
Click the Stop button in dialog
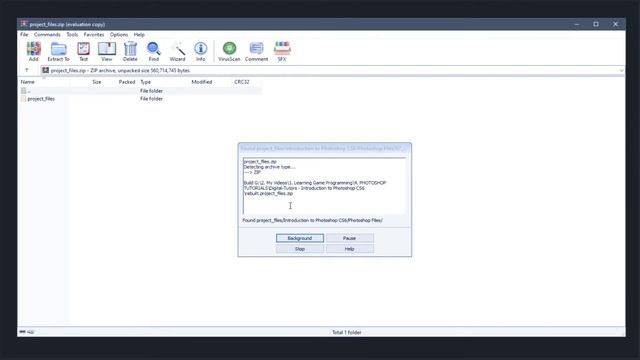coord(300,249)
